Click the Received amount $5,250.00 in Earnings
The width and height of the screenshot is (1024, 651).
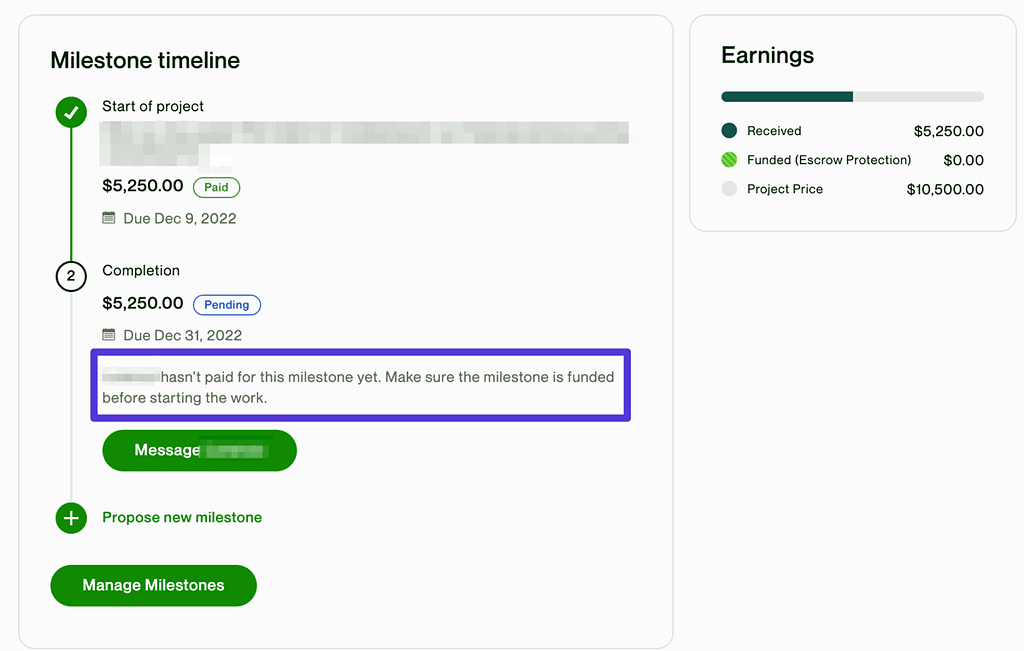click(x=948, y=131)
